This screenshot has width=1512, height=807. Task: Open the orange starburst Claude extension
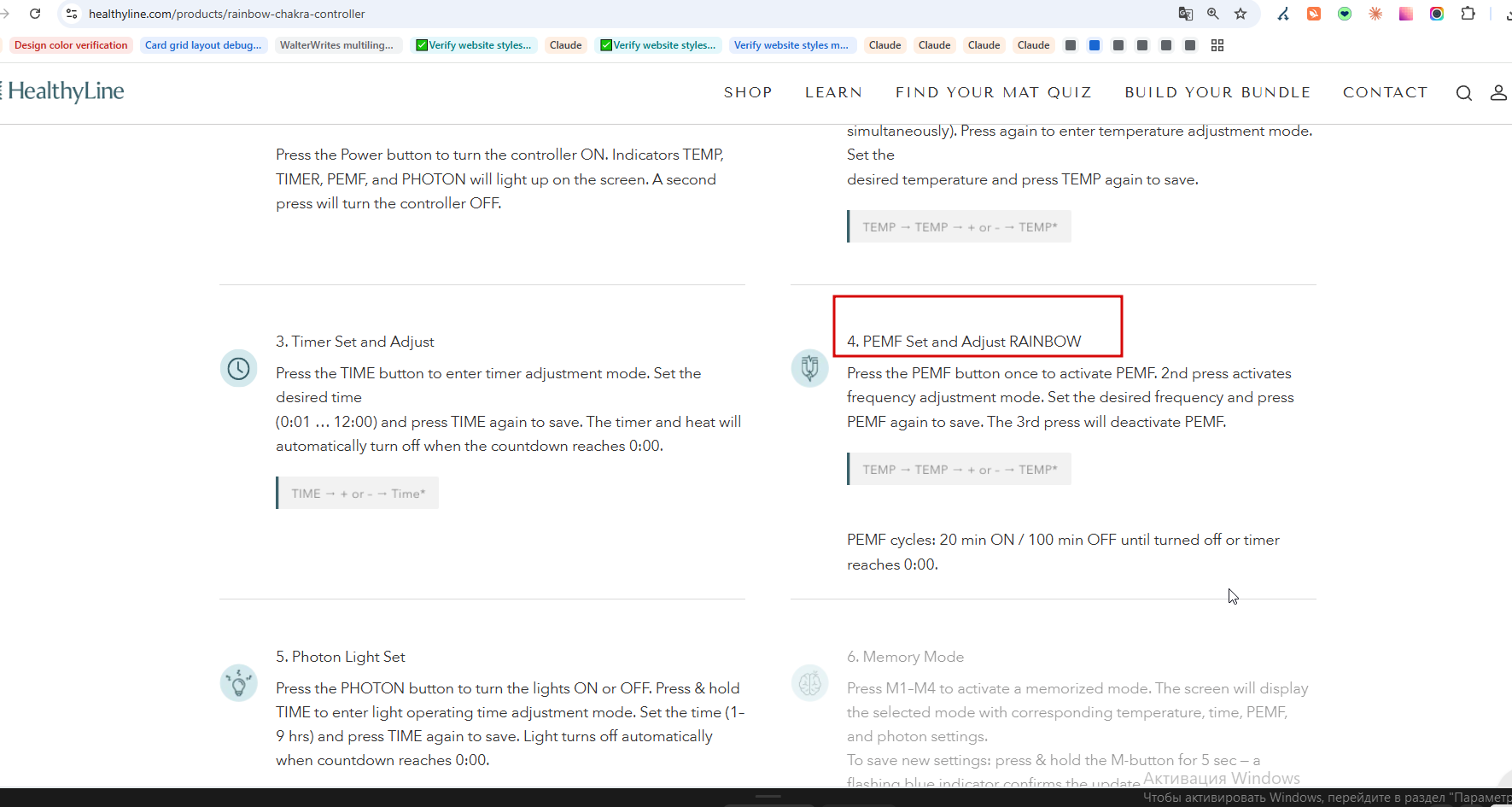(1375, 14)
